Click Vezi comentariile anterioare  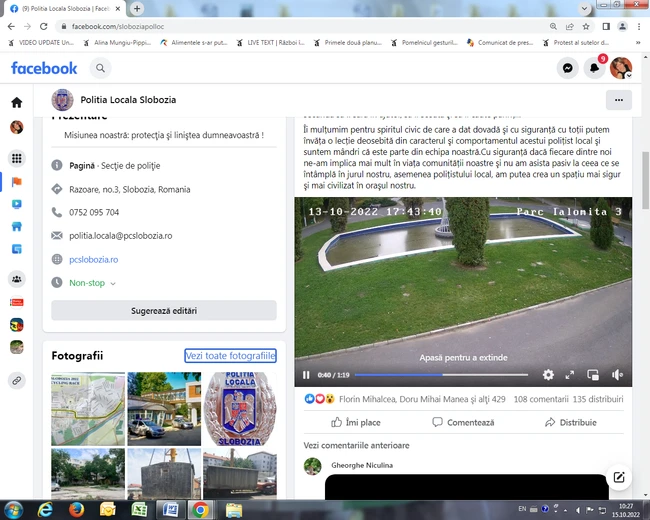[x=357, y=445]
